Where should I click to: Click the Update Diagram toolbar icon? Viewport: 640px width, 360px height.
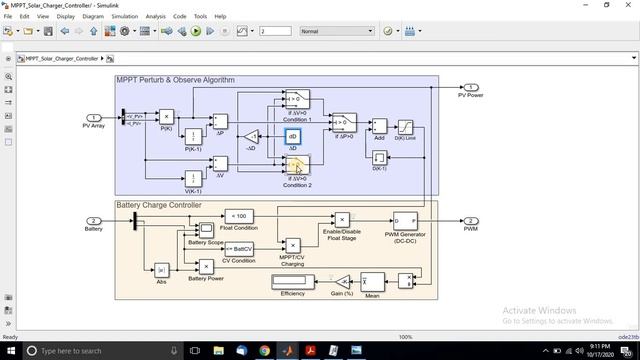pos(167,31)
